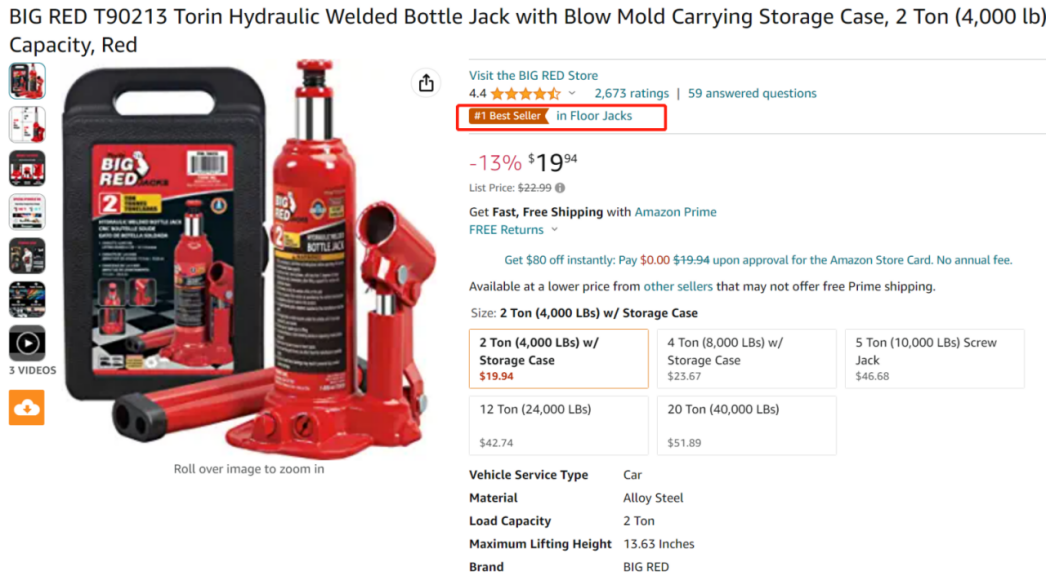Select the first product image thumbnail
Image resolution: width=1046 pixels, height=581 pixels.
[27, 81]
